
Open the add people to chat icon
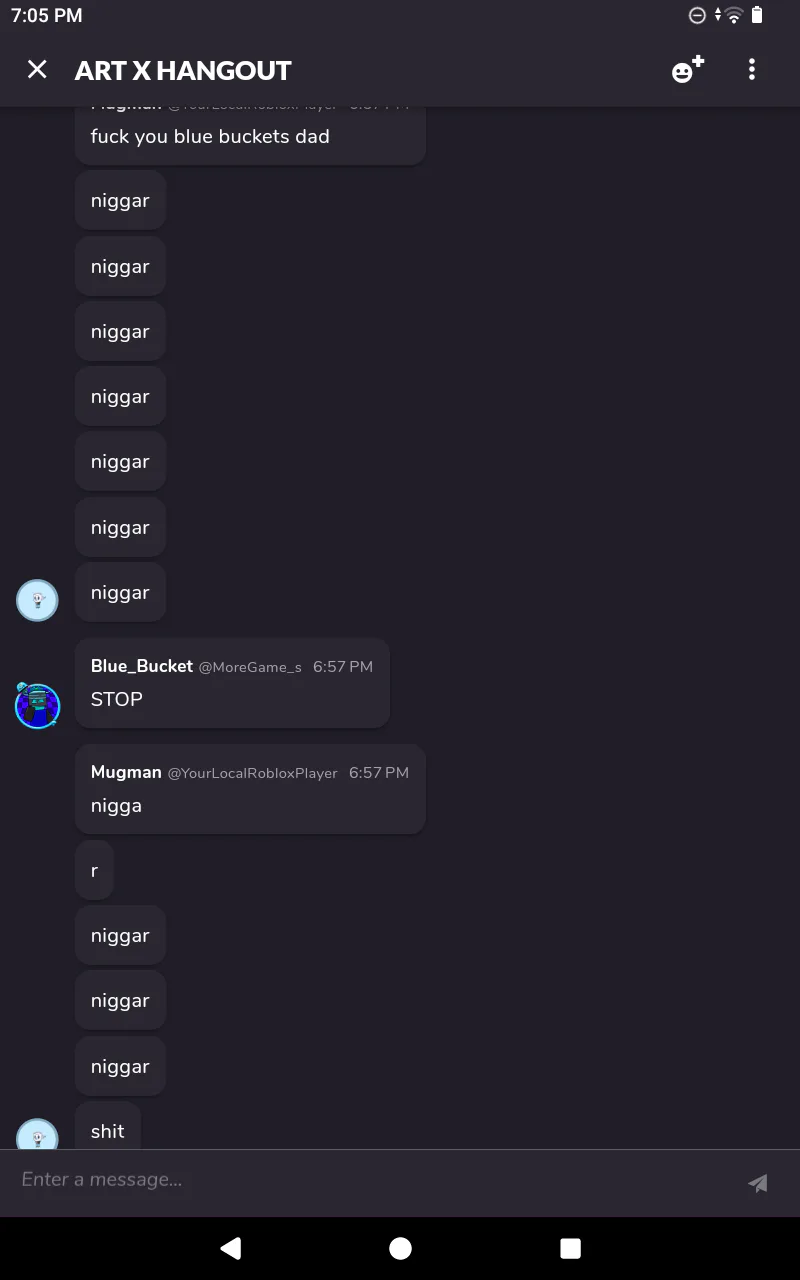pyautogui.click(x=688, y=70)
